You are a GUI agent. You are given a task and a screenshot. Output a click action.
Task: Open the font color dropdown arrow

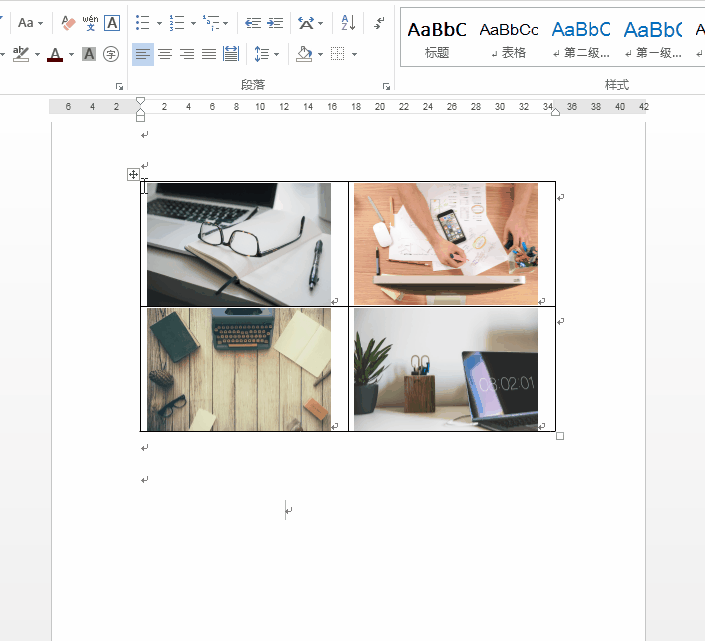pyautogui.click(x=71, y=55)
